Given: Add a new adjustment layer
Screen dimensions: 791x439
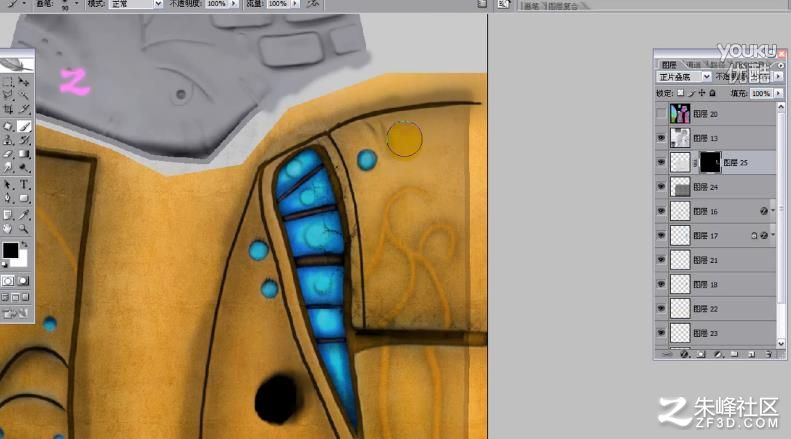Looking at the screenshot, I should click(717, 355).
